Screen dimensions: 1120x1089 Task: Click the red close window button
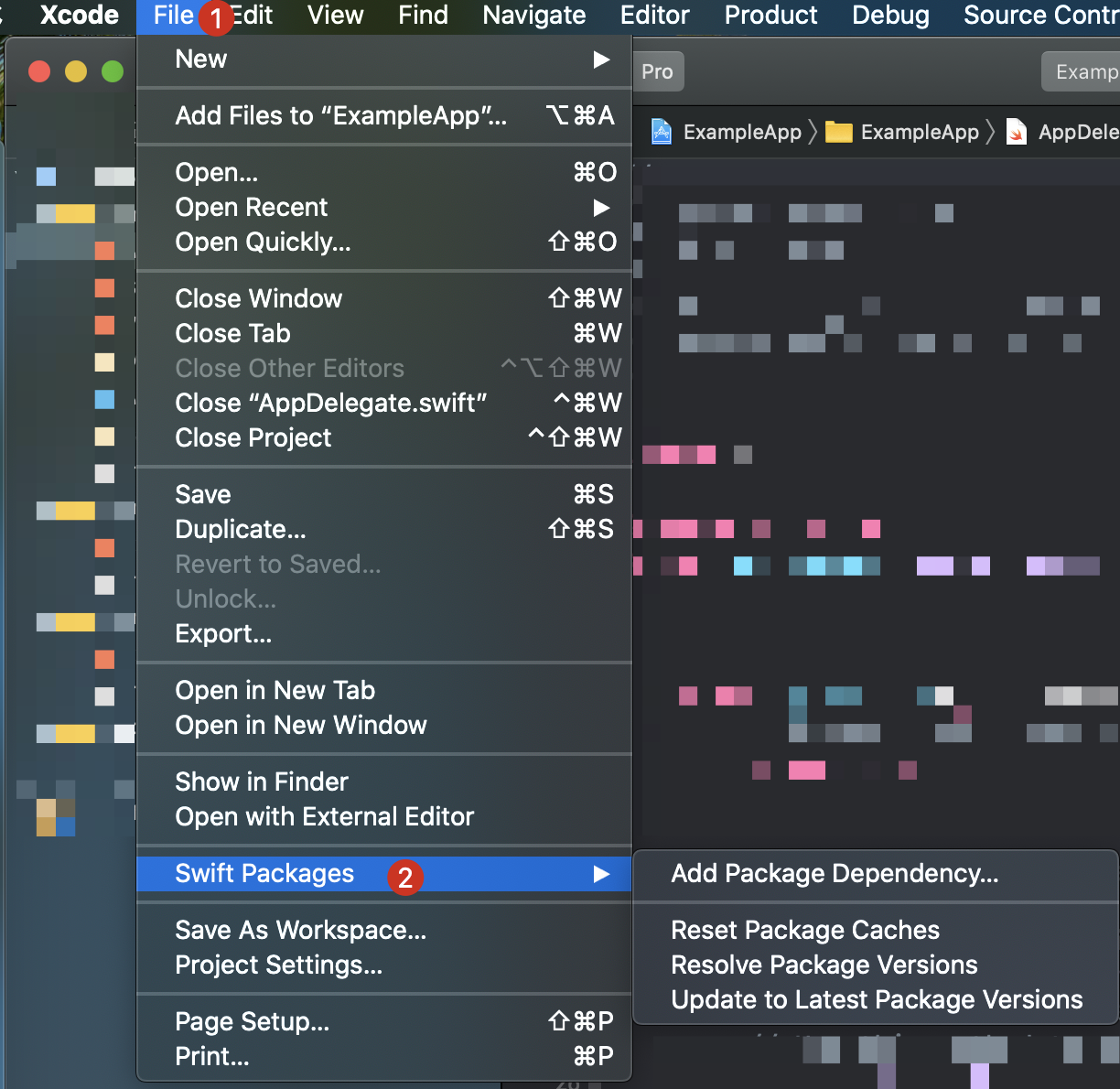pyautogui.click(x=39, y=71)
